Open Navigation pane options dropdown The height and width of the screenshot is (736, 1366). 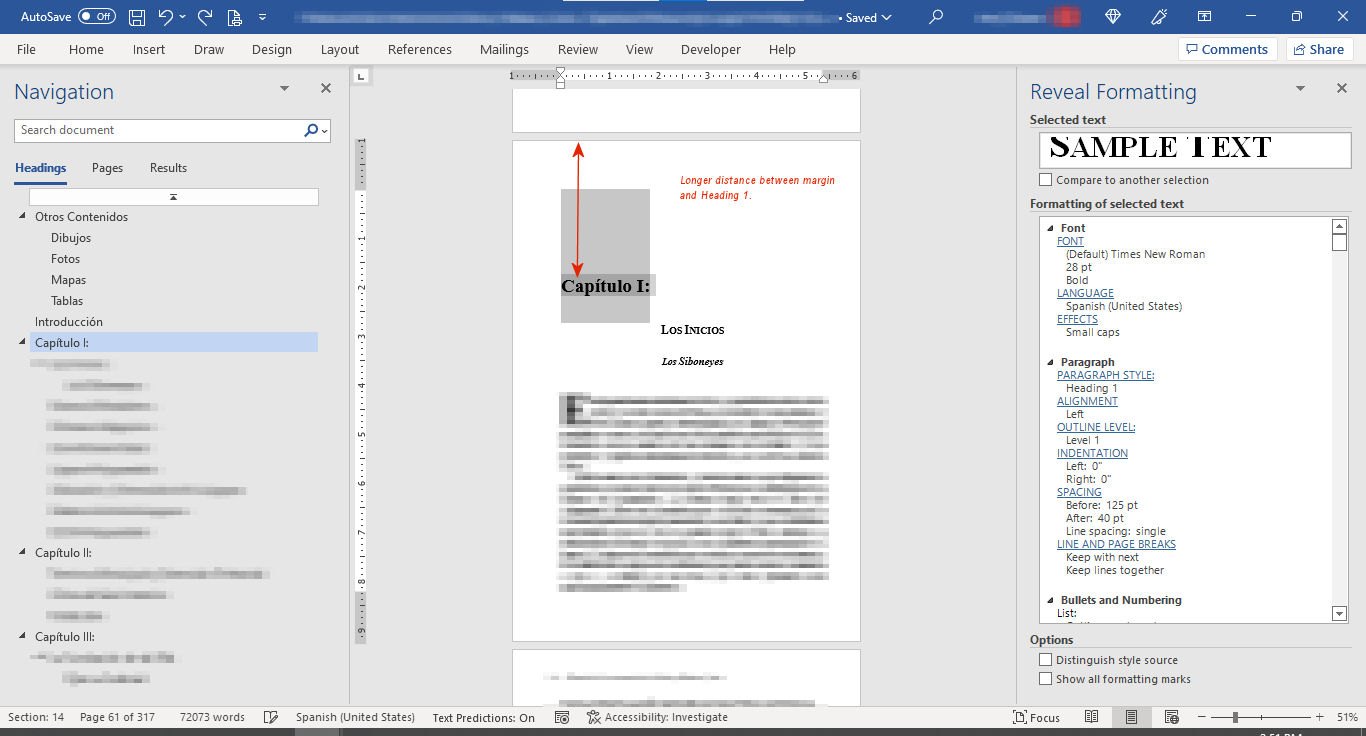click(284, 89)
